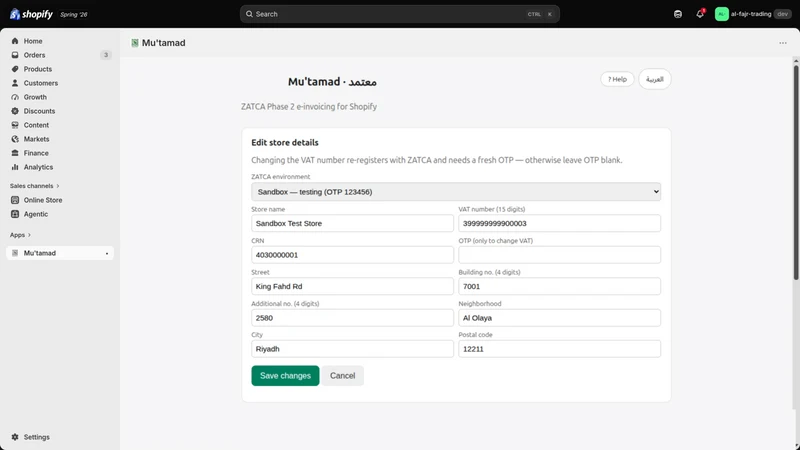Click the Store name field
Screen dimensions: 800x450
[352, 223]
